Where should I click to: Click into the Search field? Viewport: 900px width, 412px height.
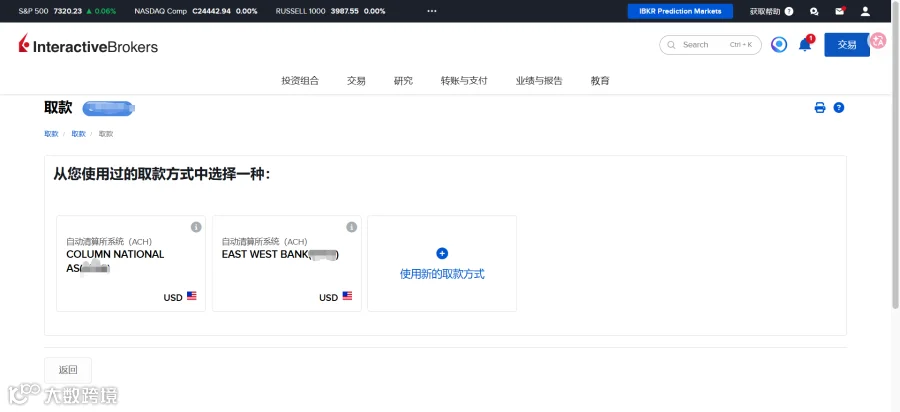click(x=711, y=45)
